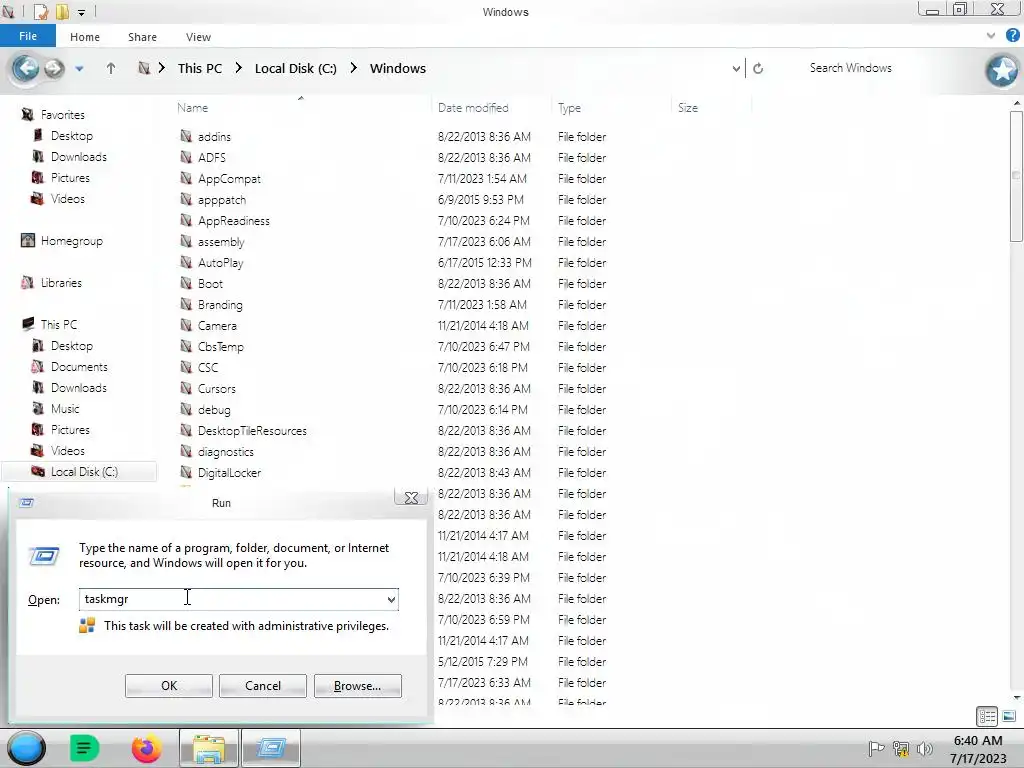1024x768 pixels.
Task: Select the Camera folder icon
Action: 186,325
